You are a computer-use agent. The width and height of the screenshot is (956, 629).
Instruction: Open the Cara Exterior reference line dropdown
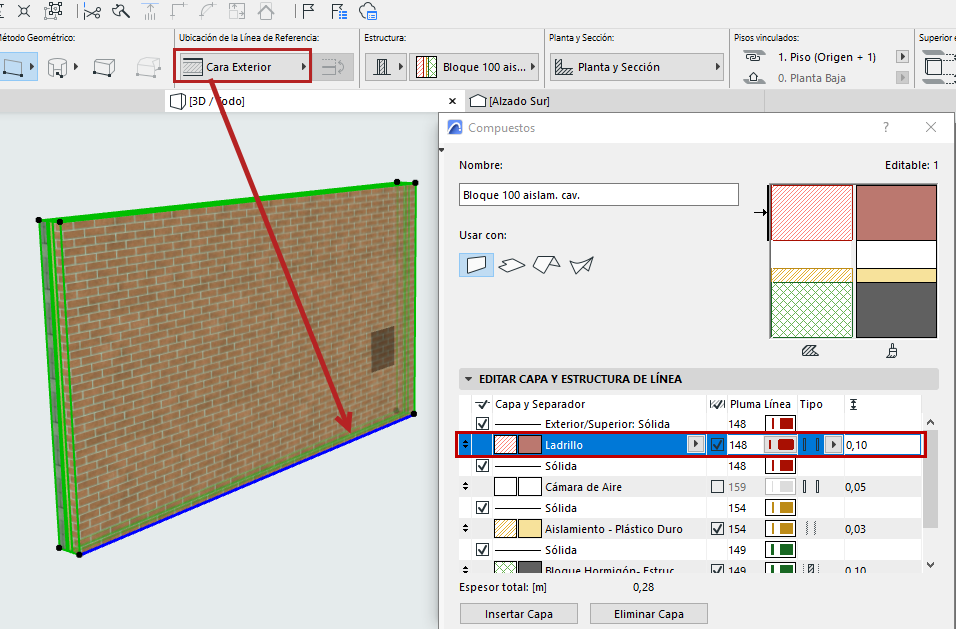243,66
